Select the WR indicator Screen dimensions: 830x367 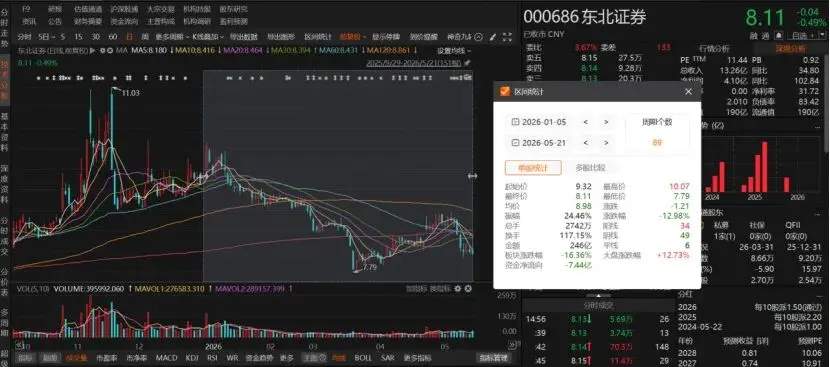tap(232, 358)
